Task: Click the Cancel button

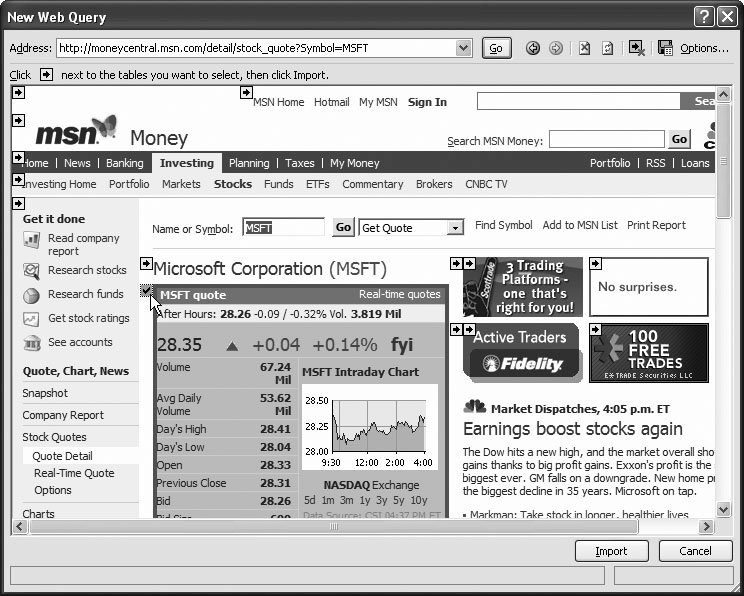Action: [695, 551]
